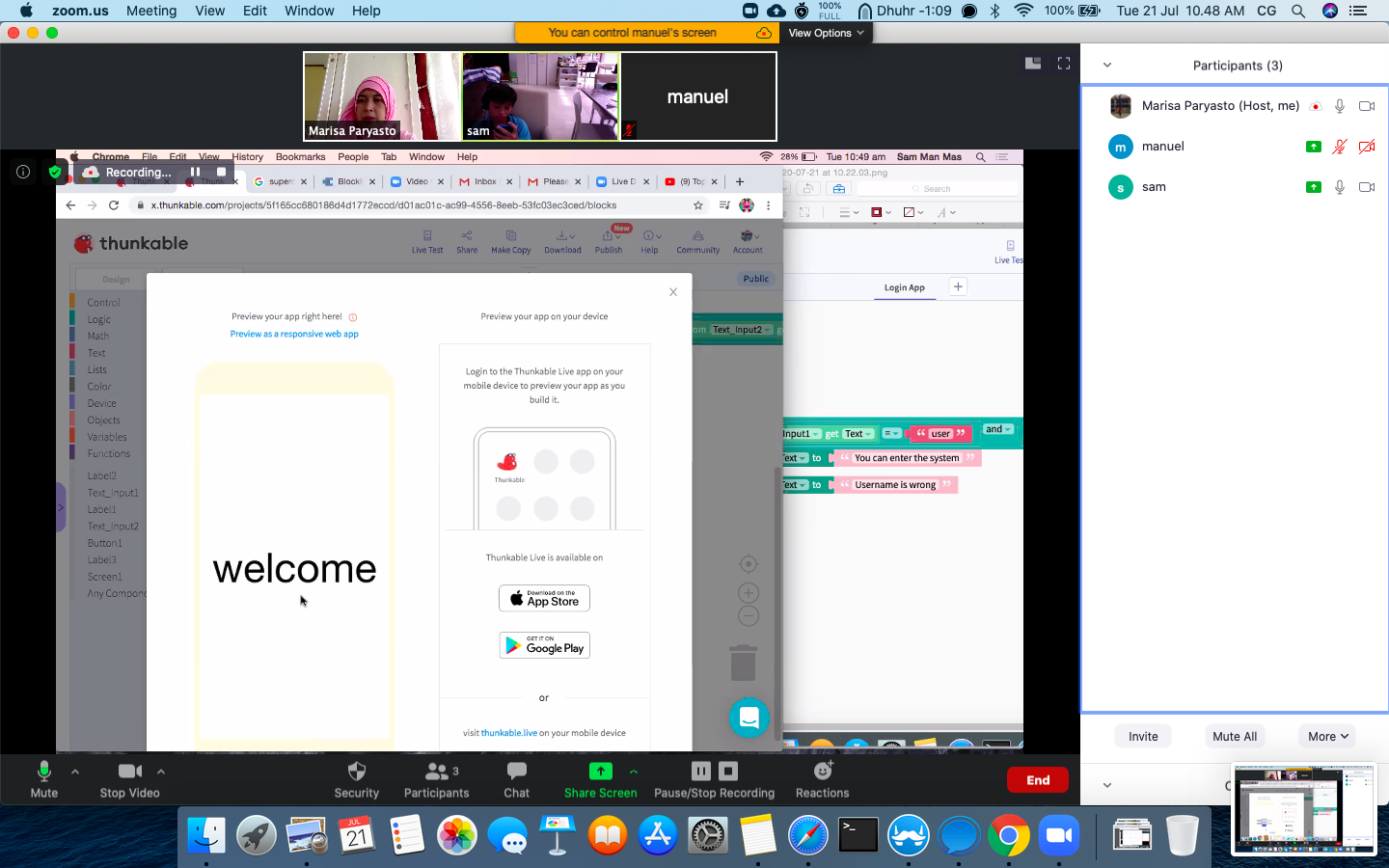
Task: Click the Public project badge
Action: [x=756, y=279]
